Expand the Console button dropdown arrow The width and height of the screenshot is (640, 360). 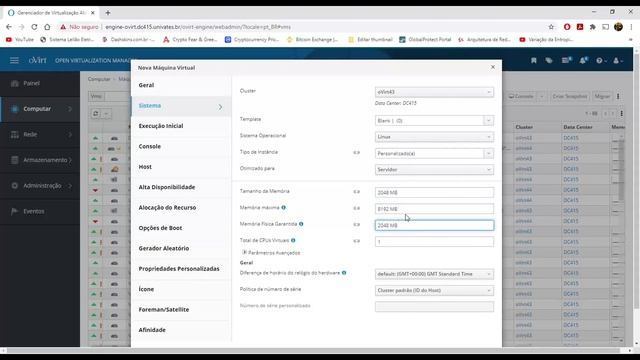542,96
